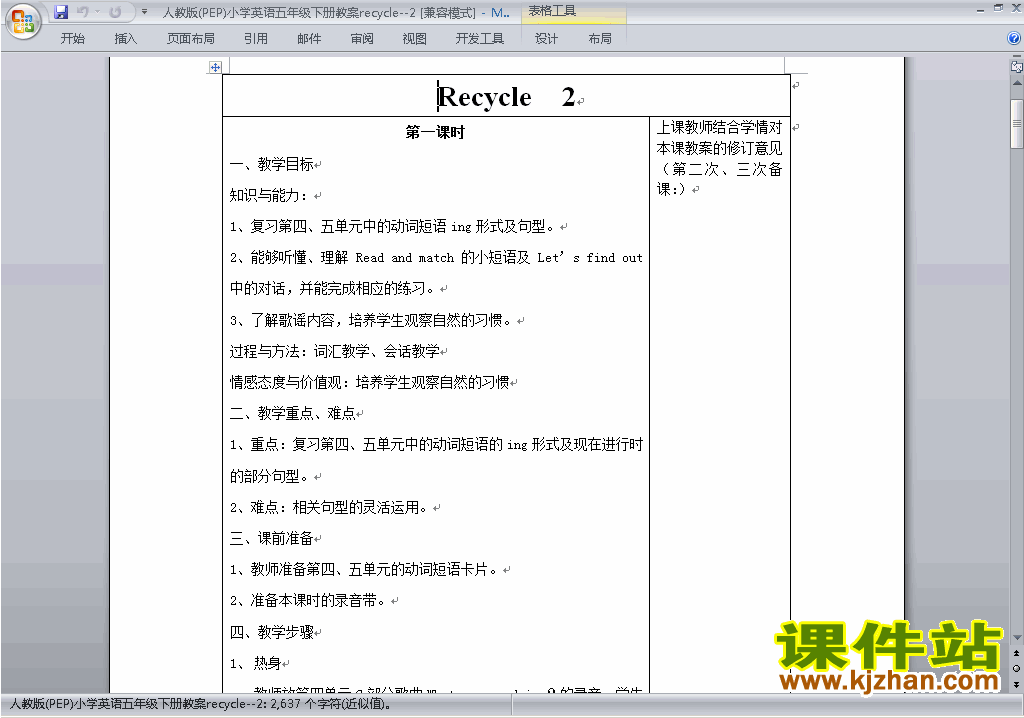
Task: Open the 开发工具 ribbon tab
Action: (x=480, y=39)
